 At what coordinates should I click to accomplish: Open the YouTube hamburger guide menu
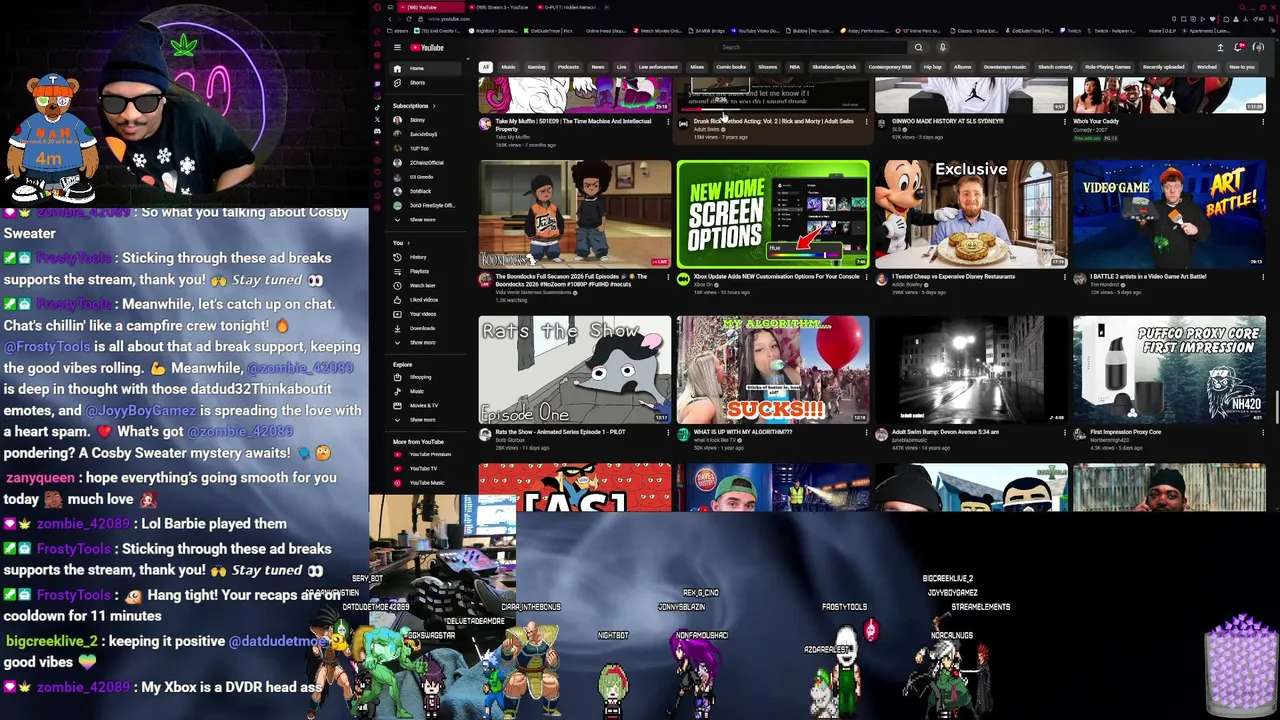397,48
